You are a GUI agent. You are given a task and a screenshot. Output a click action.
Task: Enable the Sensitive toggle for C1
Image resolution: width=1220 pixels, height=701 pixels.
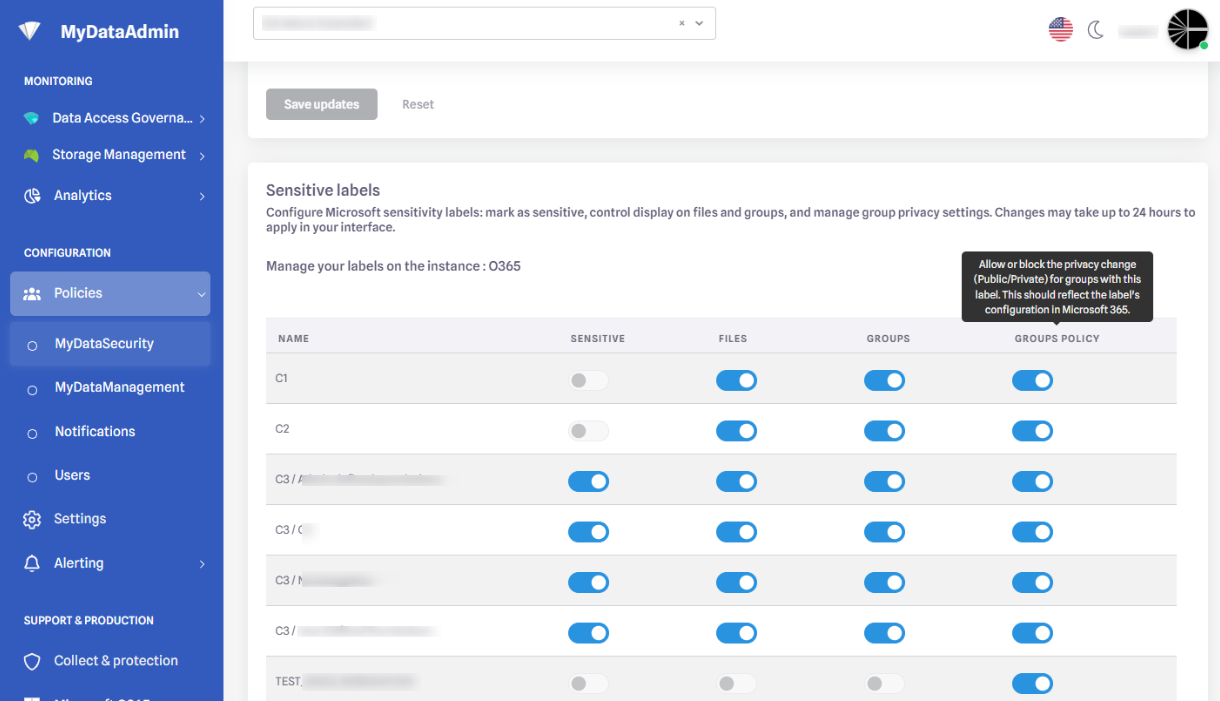pos(588,380)
